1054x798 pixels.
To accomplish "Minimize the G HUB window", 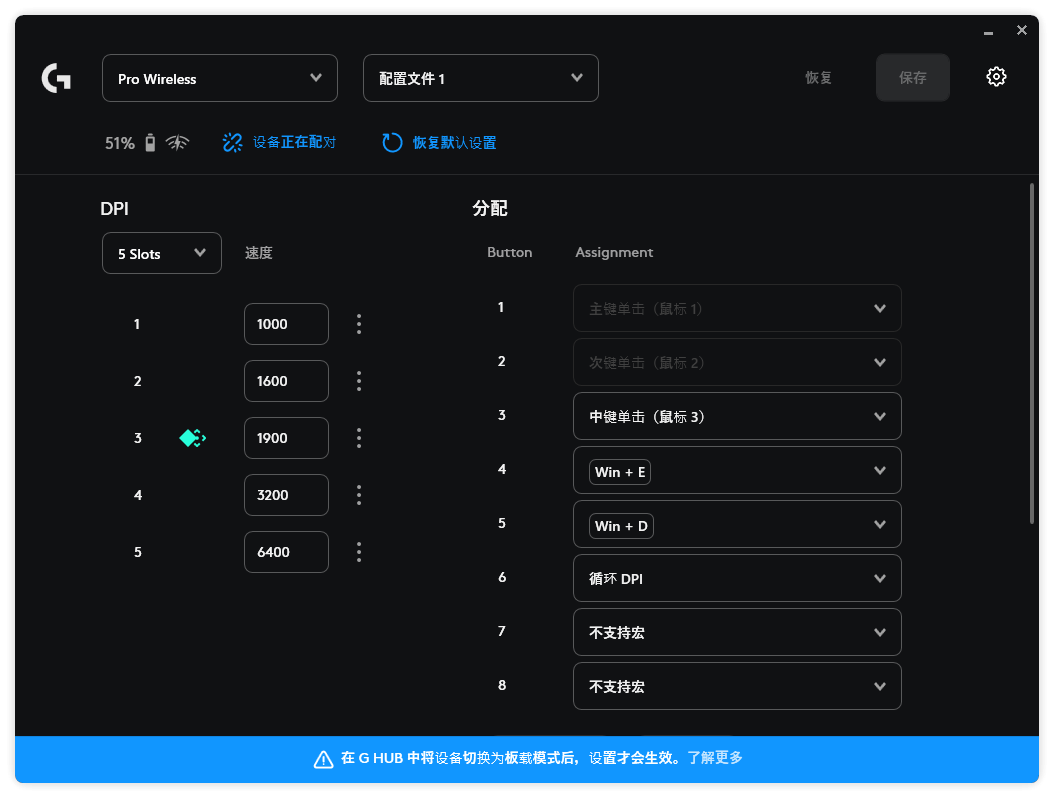I will click(988, 31).
